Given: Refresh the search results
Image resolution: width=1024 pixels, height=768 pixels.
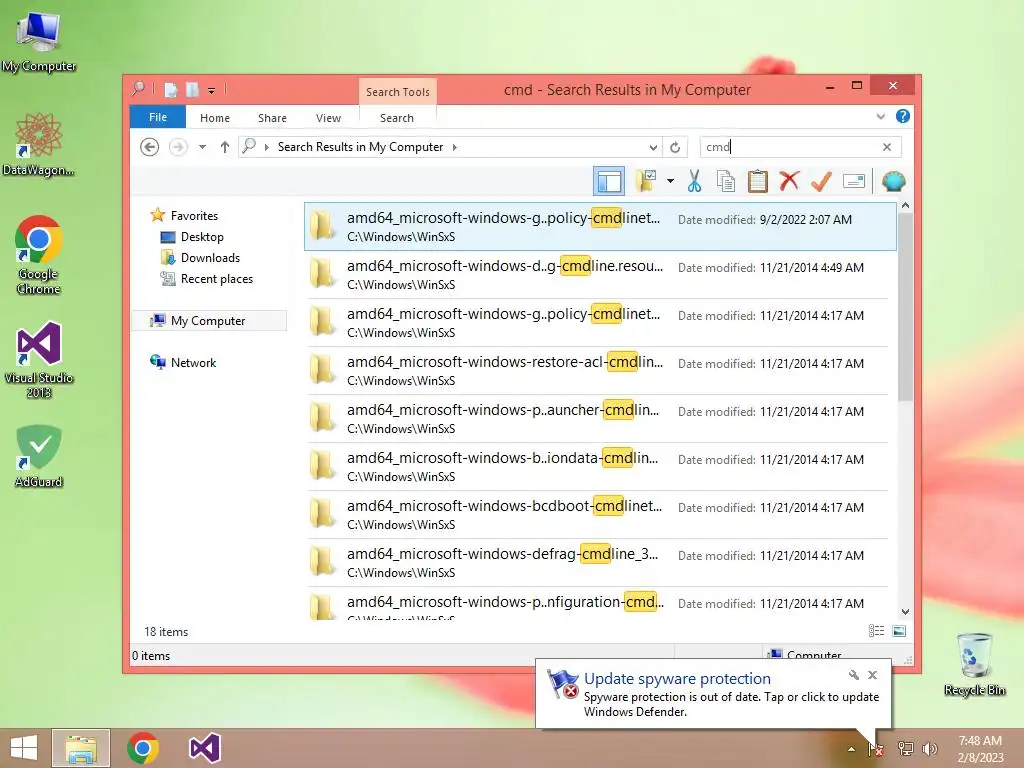Looking at the screenshot, I should point(675,147).
